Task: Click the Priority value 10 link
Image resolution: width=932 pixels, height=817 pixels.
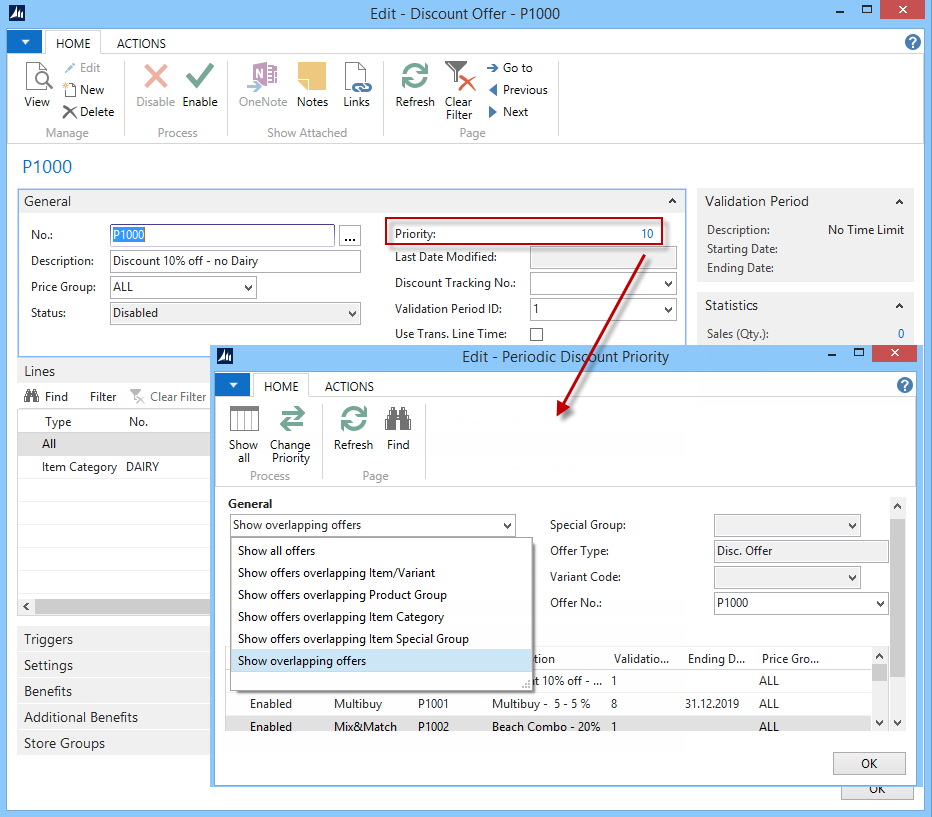Action: (x=647, y=234)
